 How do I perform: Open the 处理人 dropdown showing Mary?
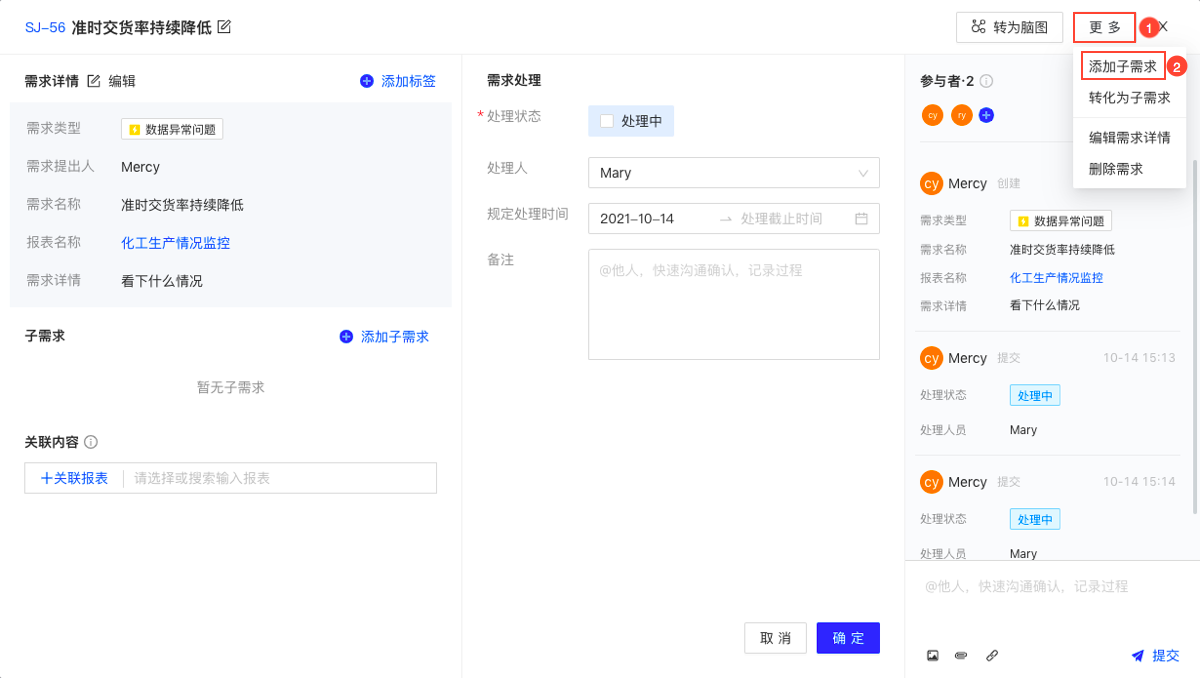point(733,173)
